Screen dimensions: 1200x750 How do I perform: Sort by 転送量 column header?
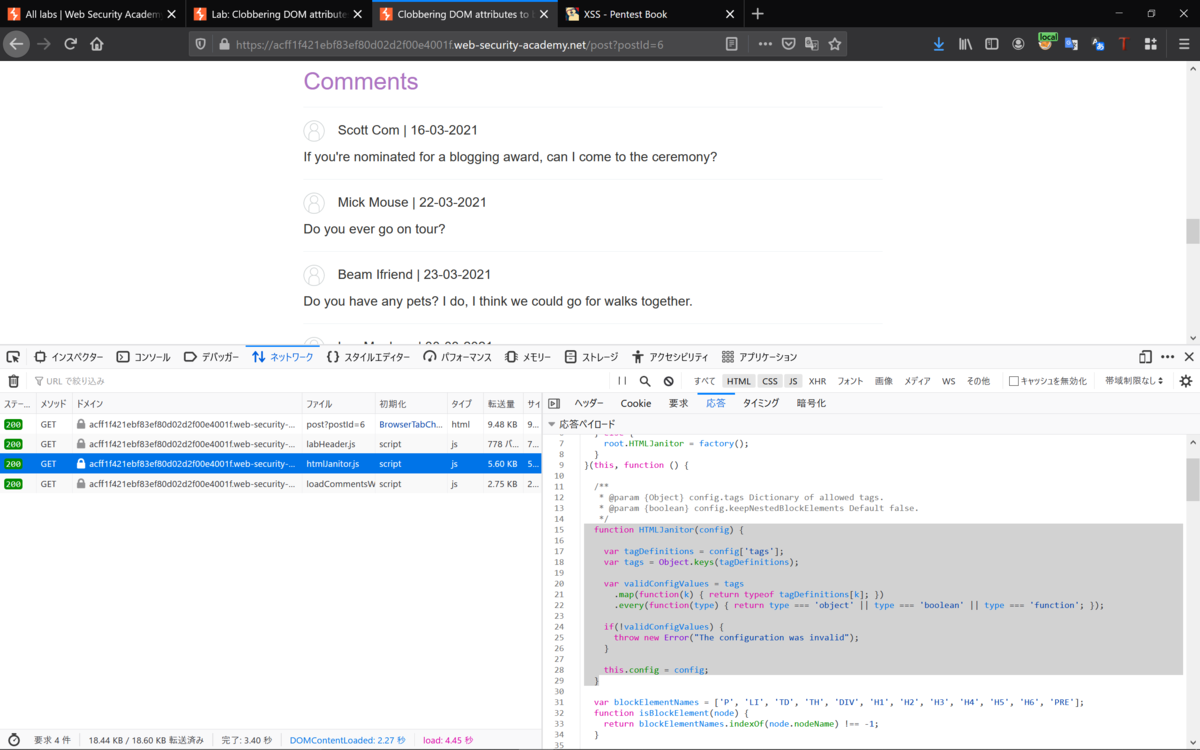[x=504, y=404]
